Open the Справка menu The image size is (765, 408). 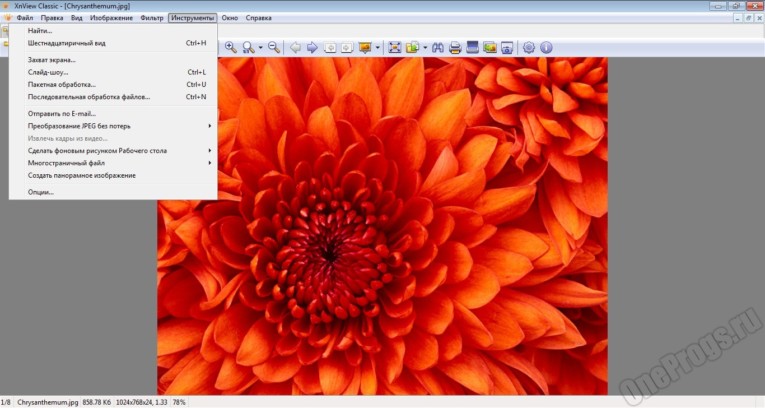pyautogui.click(x=259, y=18)
